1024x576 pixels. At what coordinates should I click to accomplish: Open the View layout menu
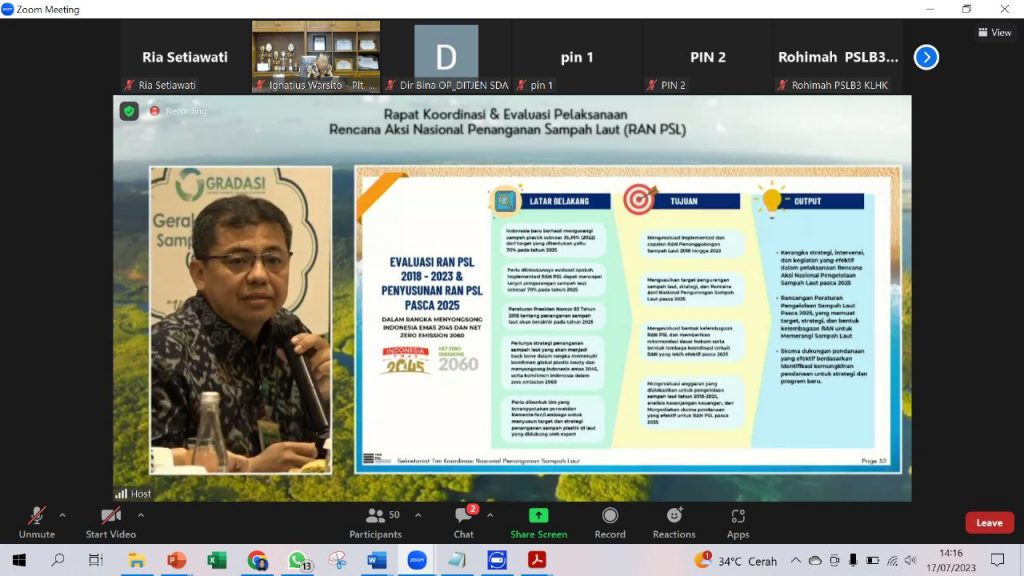tap(995, 33)
